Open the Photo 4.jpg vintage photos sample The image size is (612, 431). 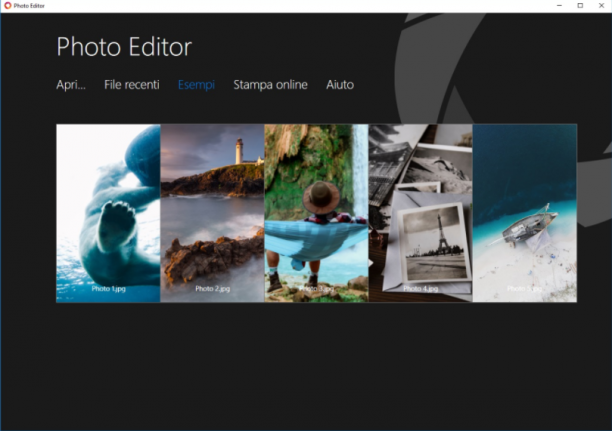pyautogui.click(x=421, y=213)
